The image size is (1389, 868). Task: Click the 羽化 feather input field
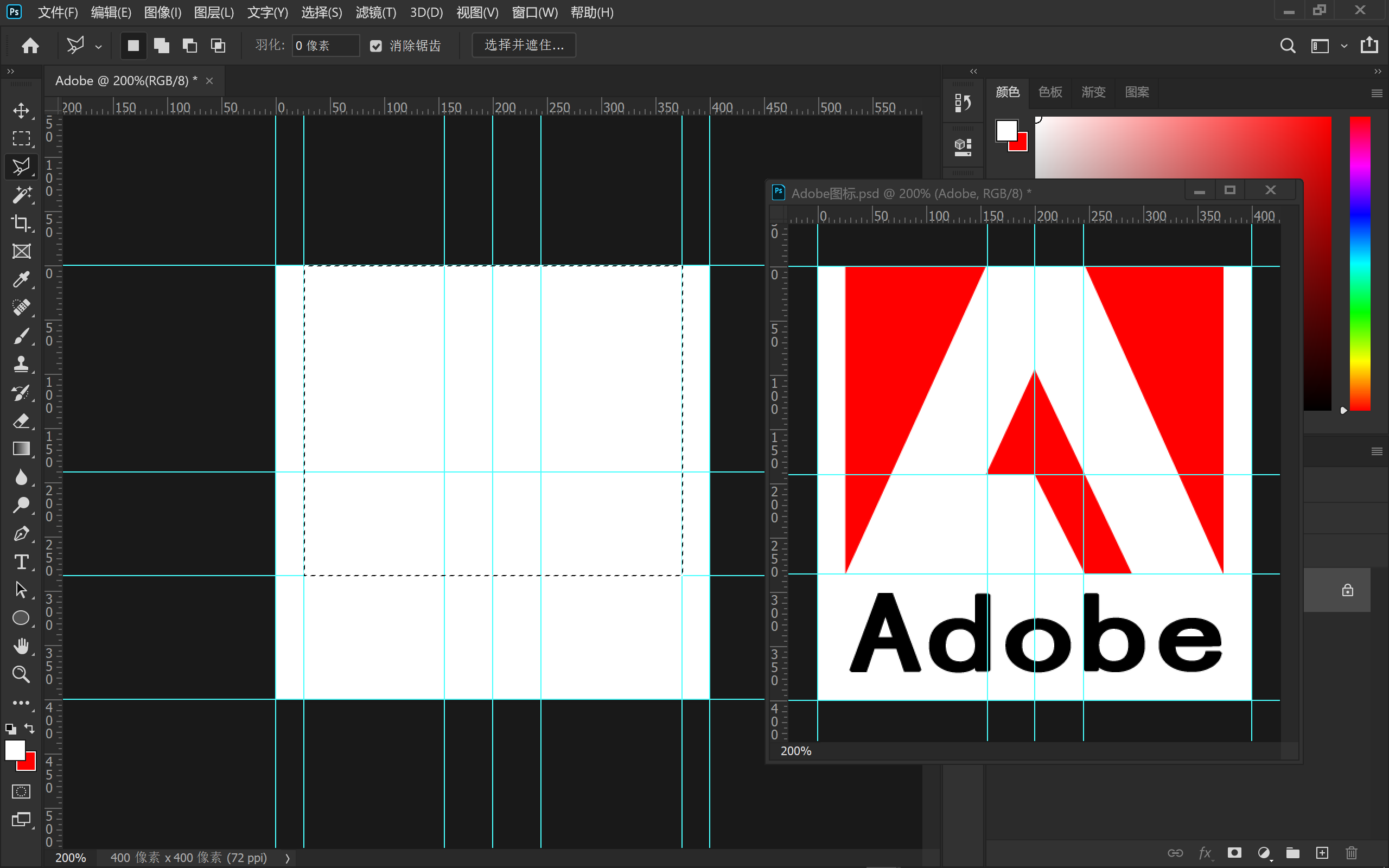[326, 46]
